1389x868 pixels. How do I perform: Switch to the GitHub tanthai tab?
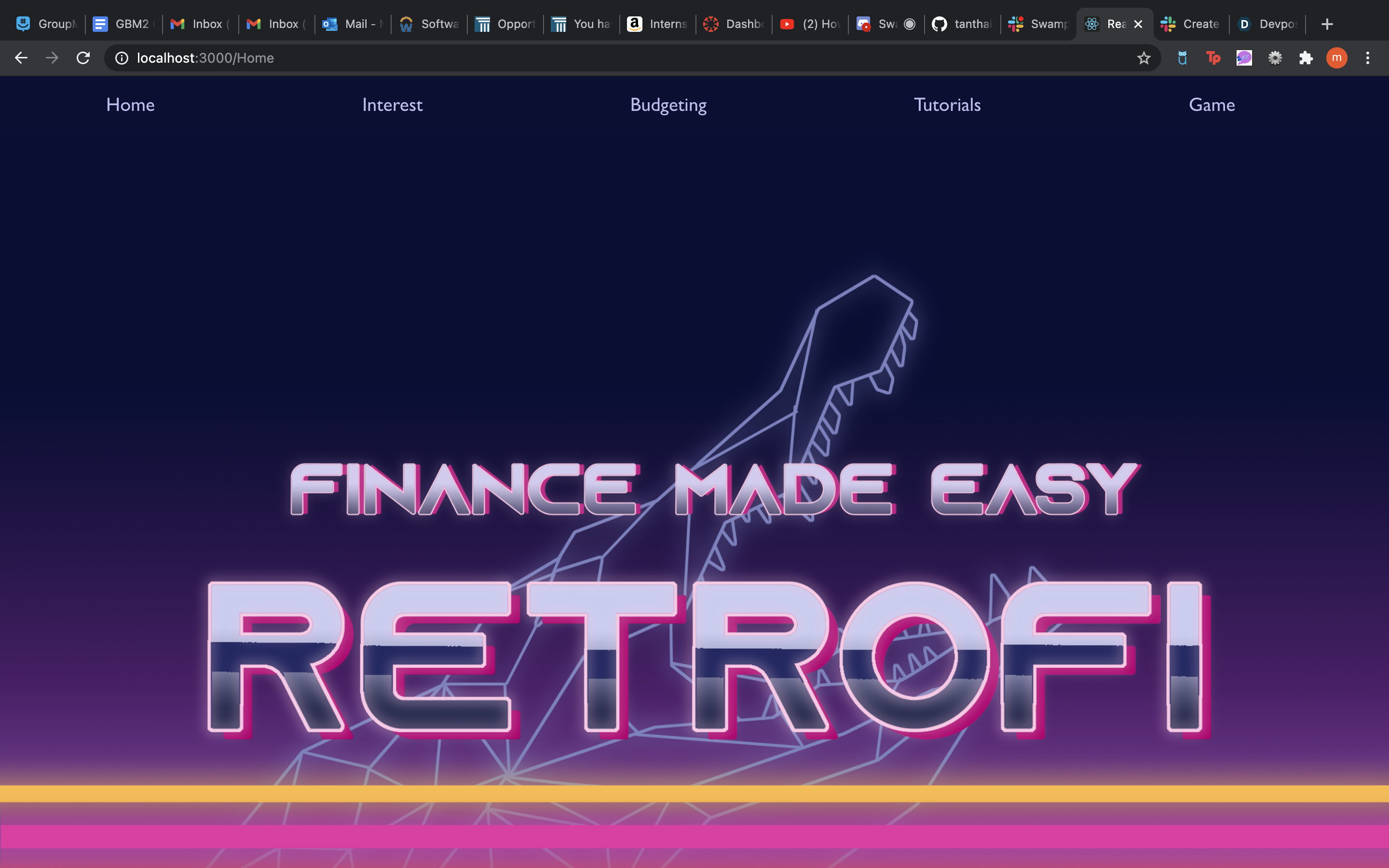pyautogui.click(x=963, y=24)
